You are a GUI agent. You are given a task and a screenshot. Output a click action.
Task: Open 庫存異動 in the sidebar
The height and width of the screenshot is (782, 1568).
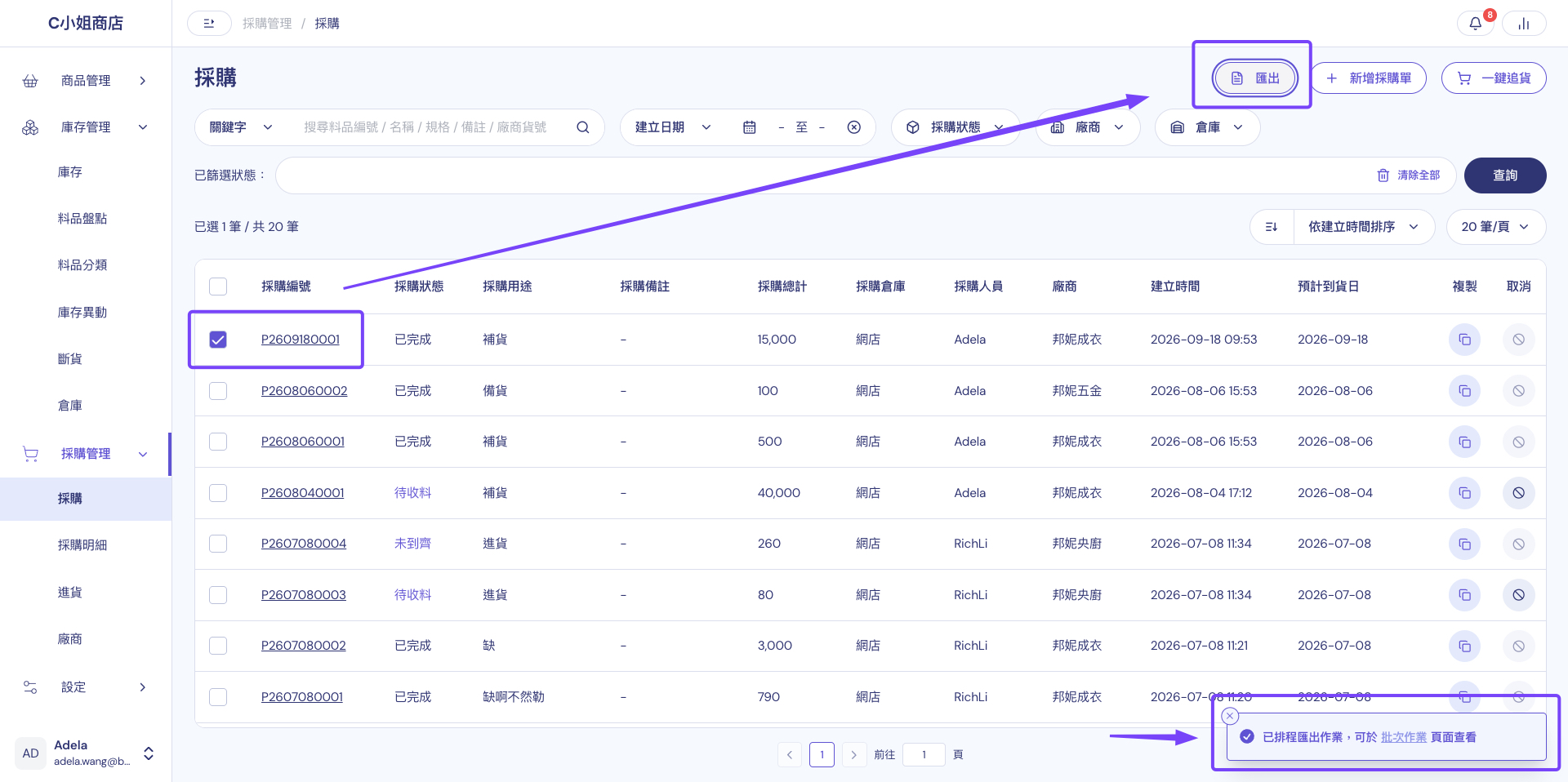click(x=82, y=313)
